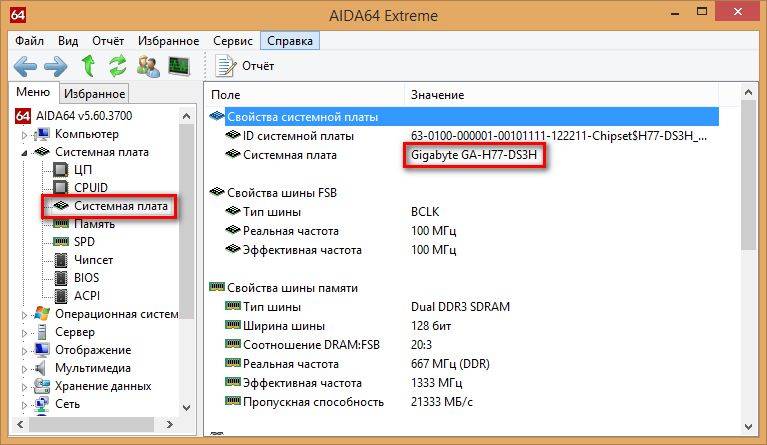Collapse the Системная плата parent node

pyautogui.click(x=24, y=153)
